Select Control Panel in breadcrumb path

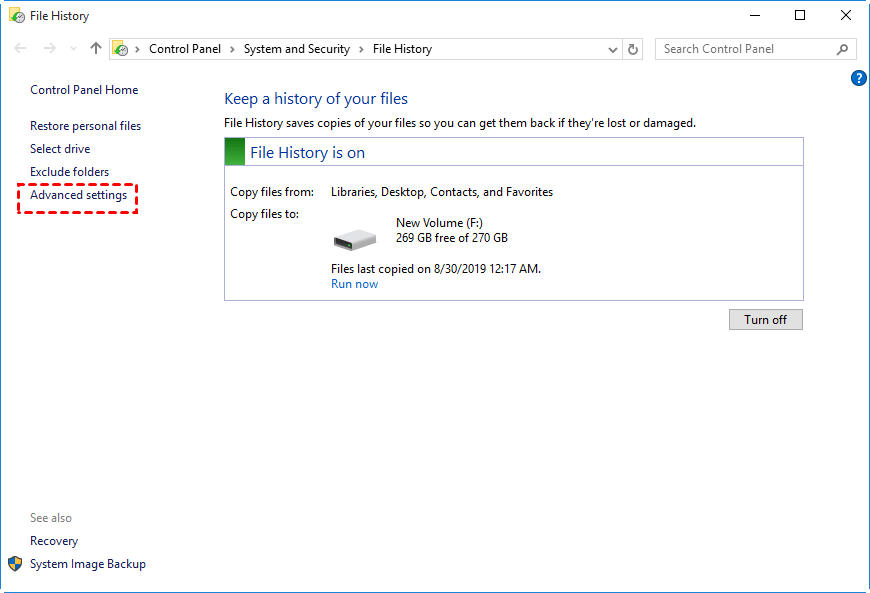click(x=185, y=49)
